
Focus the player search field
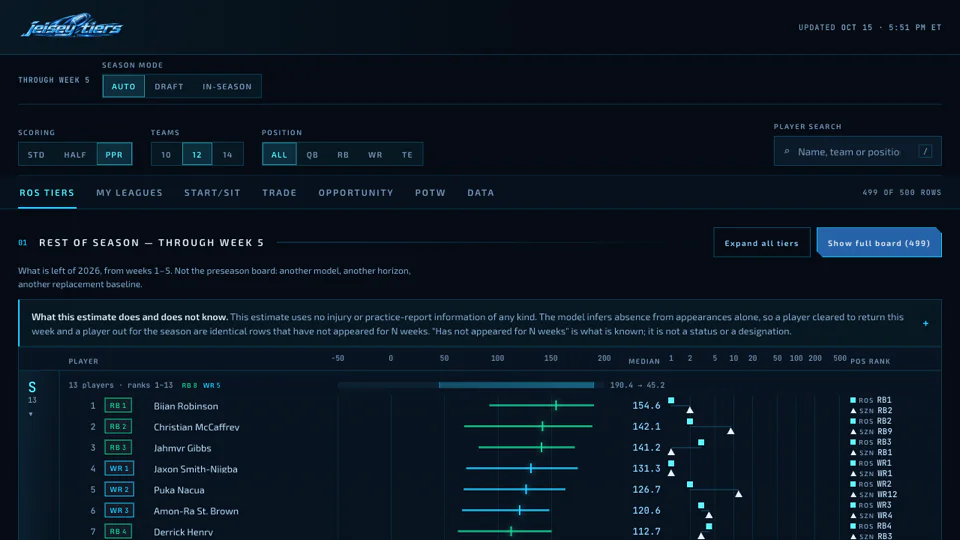point(857,151)
